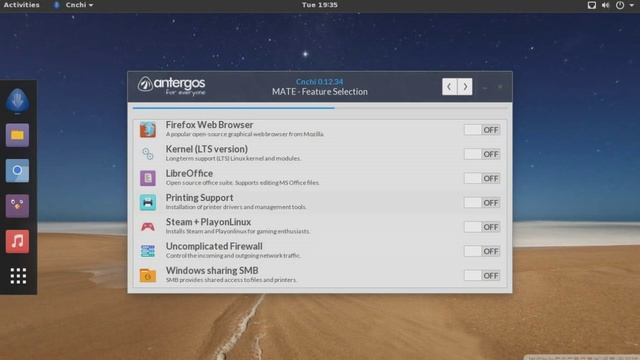
Task: Click the screen indicator icon in top bar
Action: click(x=591, y=5)
